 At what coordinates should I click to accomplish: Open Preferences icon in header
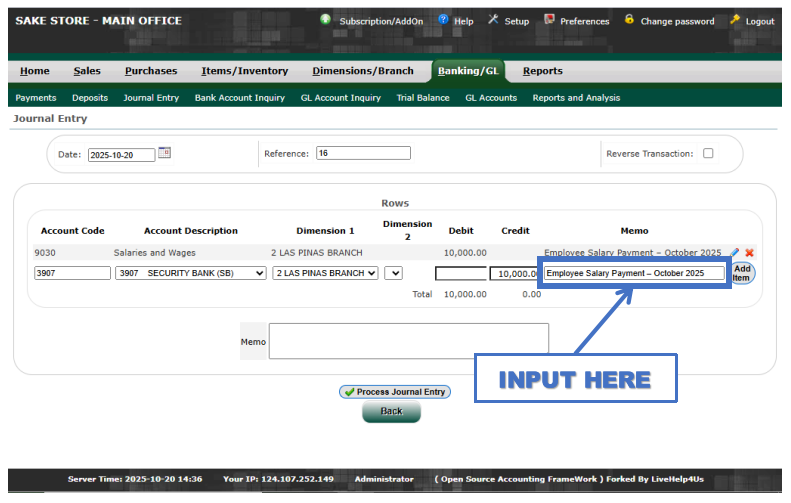click(x=549, y=20)
